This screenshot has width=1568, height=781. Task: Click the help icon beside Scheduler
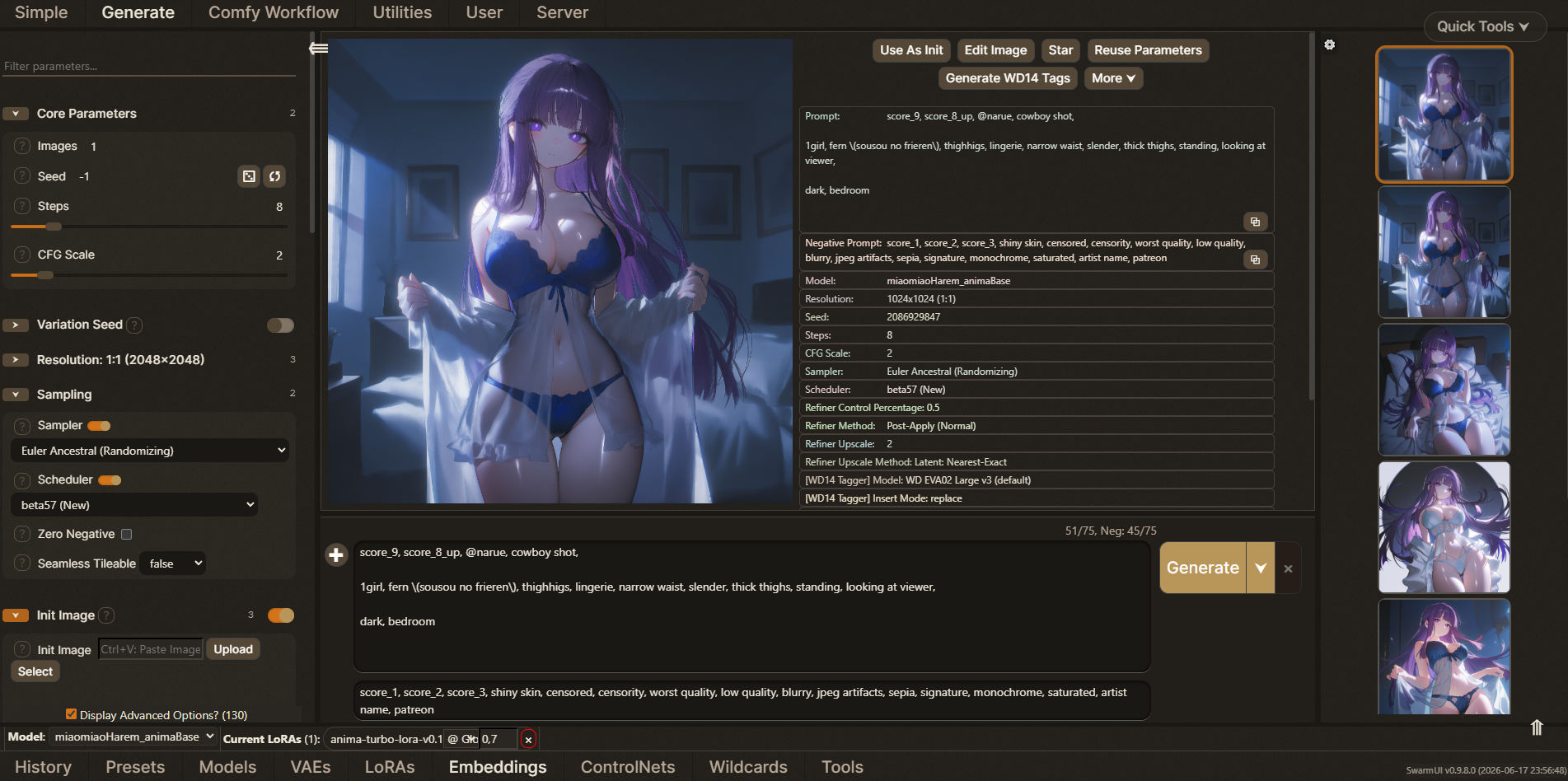[x=22, y=480]
